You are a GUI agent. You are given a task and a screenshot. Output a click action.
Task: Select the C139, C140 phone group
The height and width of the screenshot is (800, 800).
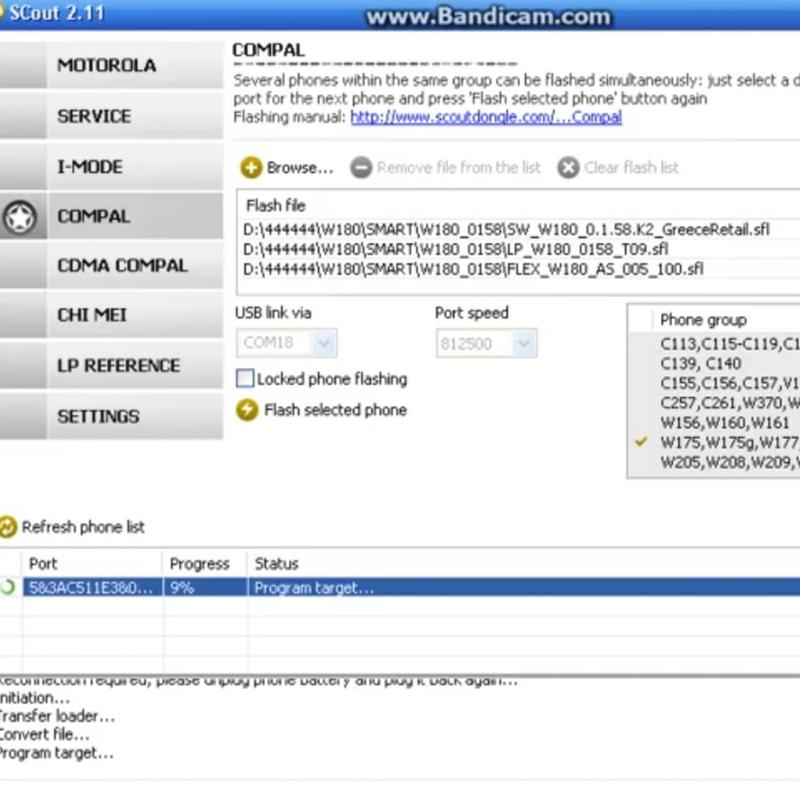tap(700, 364)
